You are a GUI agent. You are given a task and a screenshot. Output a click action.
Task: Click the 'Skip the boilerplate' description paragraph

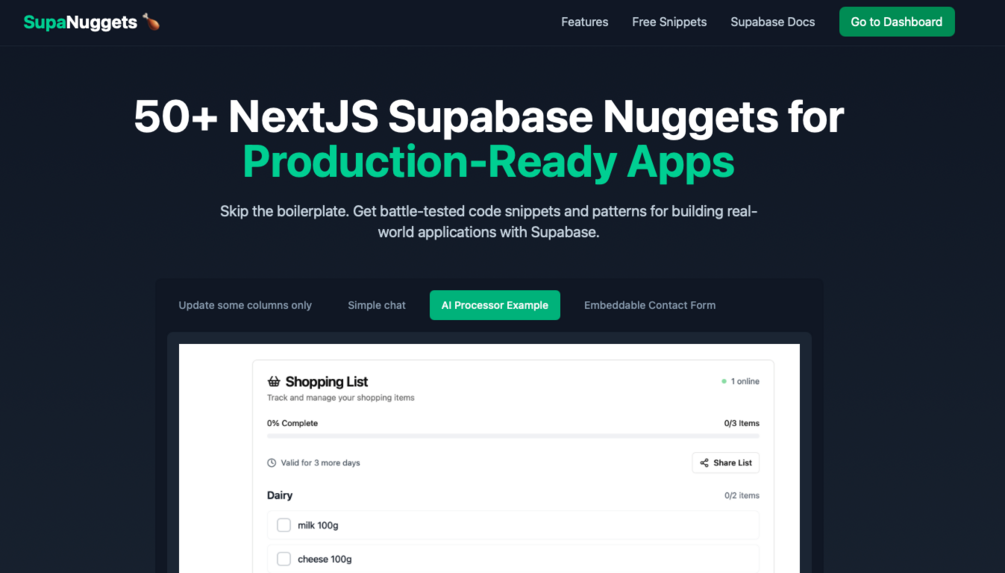tap(488, 222)
